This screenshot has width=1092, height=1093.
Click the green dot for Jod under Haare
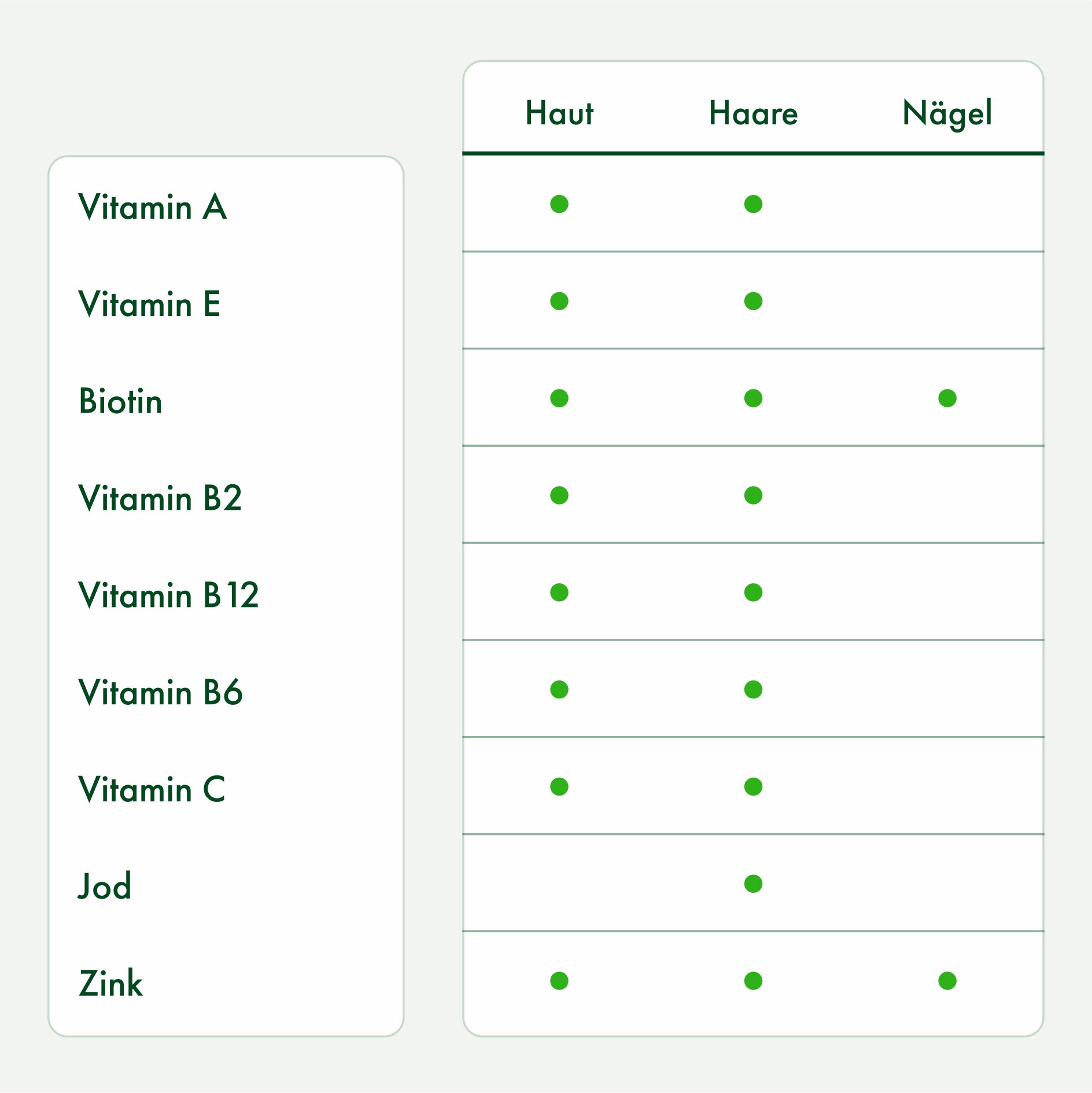pyautogui.click(x=753, y=884)
